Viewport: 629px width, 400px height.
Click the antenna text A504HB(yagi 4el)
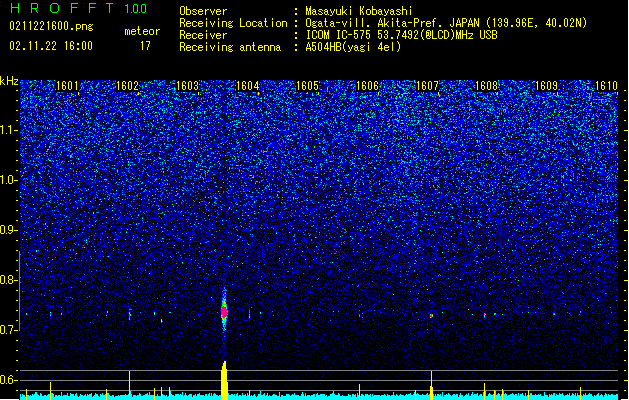click(x=353, y=47)
